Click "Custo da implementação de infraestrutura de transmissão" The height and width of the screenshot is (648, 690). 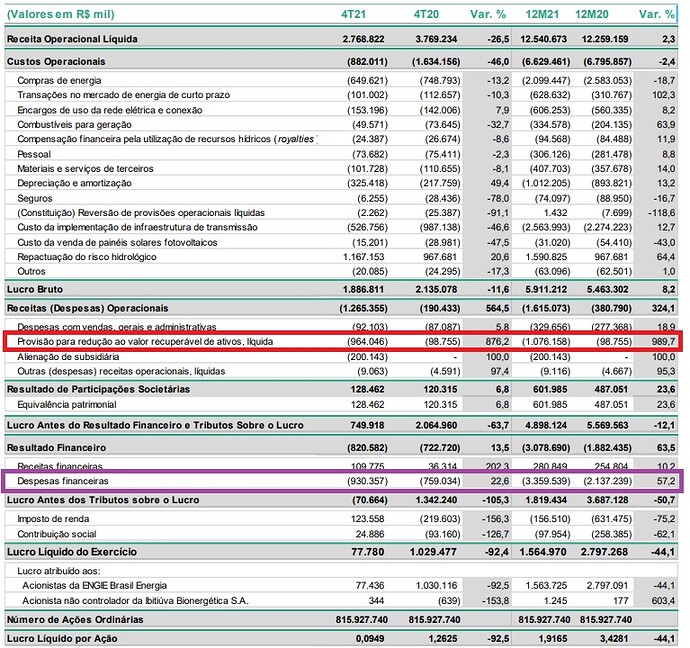(137, 227)
